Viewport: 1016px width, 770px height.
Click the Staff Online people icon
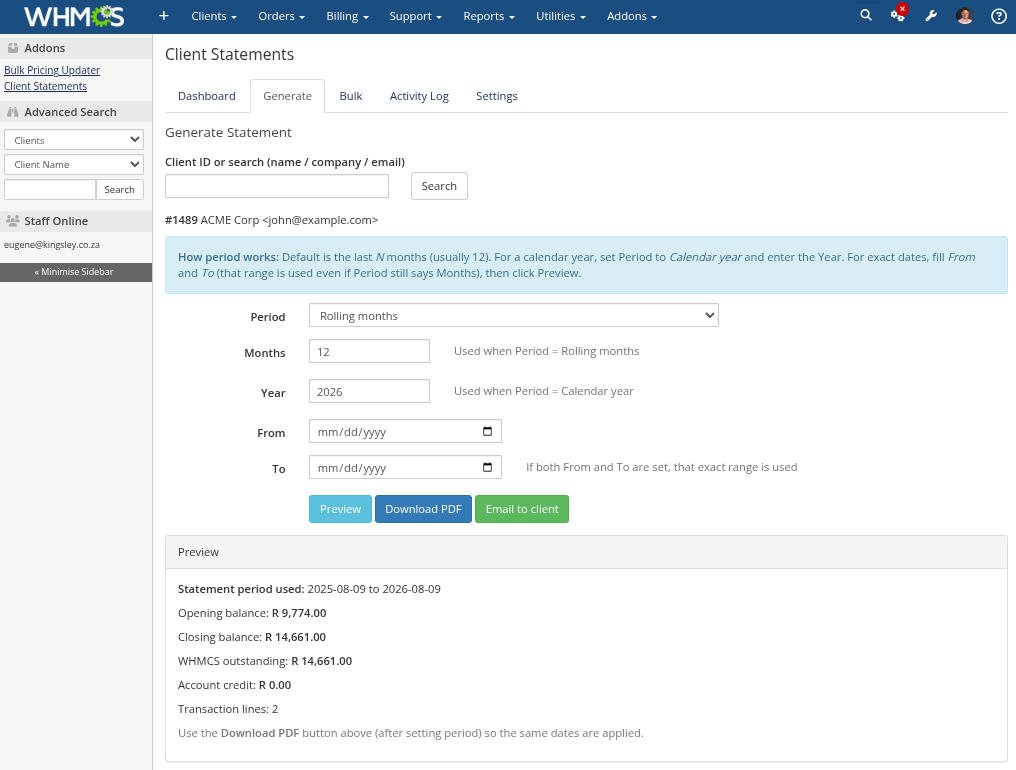[12, 220]
